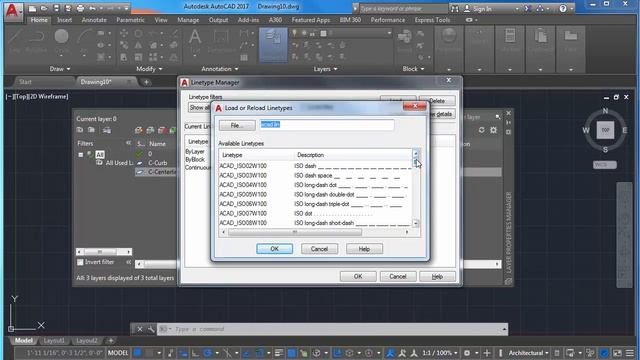Toggle the Invert filter checkbox
Image resolution: width=640 pixels, height=360 pixels.
pyautogui.click(x=80, y=262)
